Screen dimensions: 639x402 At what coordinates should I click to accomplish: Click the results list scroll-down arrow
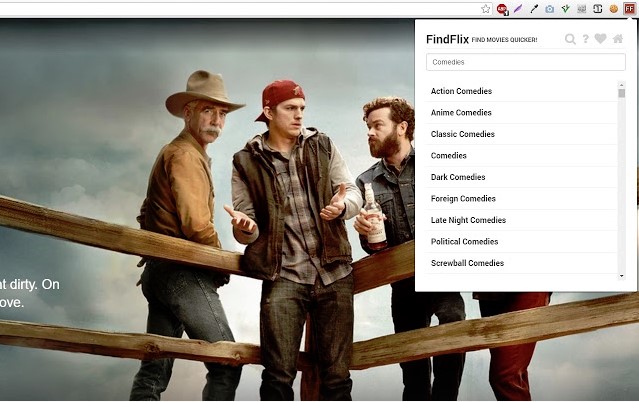pos(621,276)
